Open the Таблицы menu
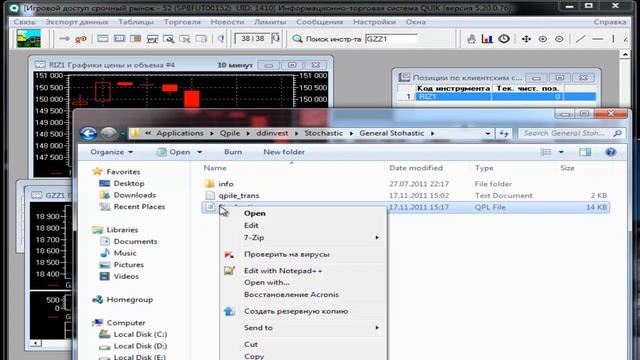 pos(136,22)
